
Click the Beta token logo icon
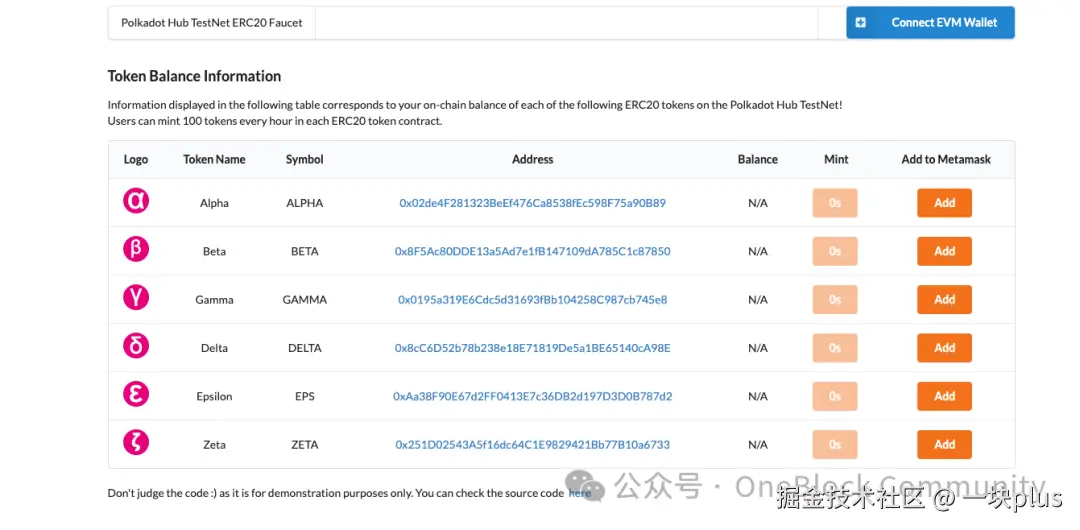136,249
